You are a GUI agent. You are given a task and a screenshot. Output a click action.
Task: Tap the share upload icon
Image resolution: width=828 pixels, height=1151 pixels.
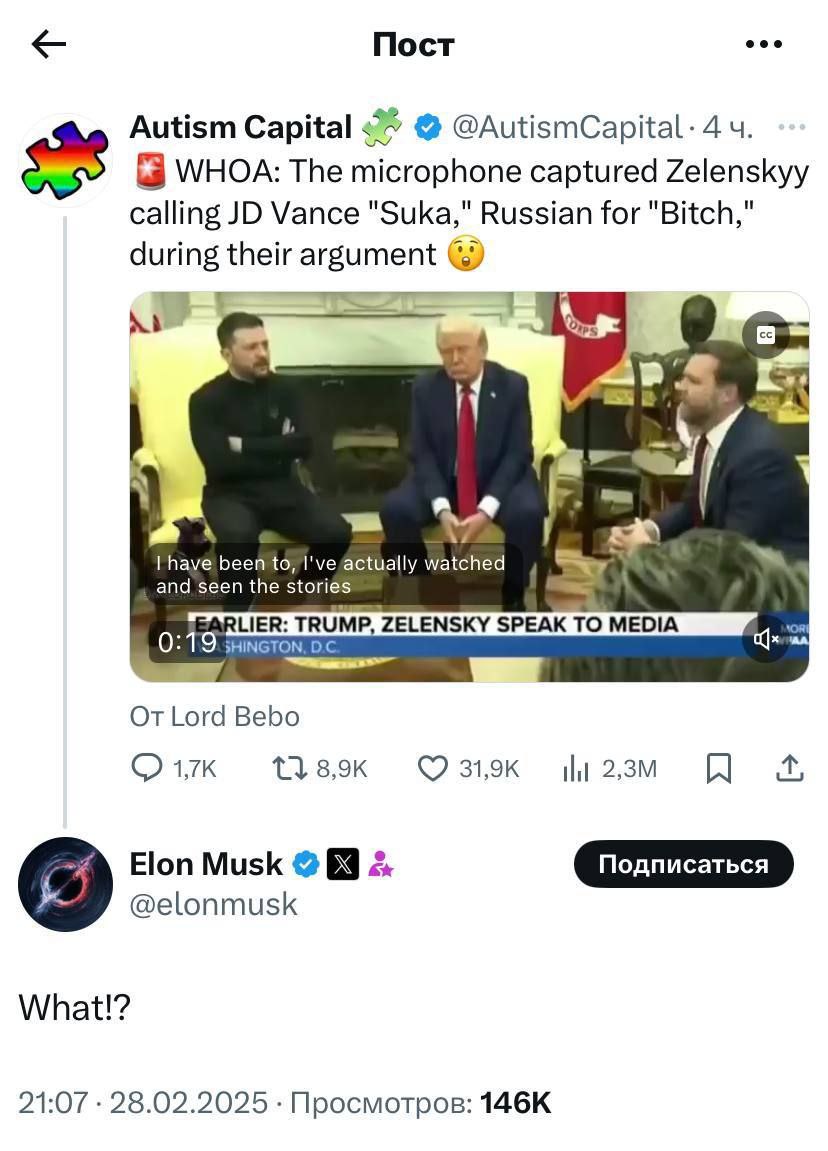pos(789,768)
